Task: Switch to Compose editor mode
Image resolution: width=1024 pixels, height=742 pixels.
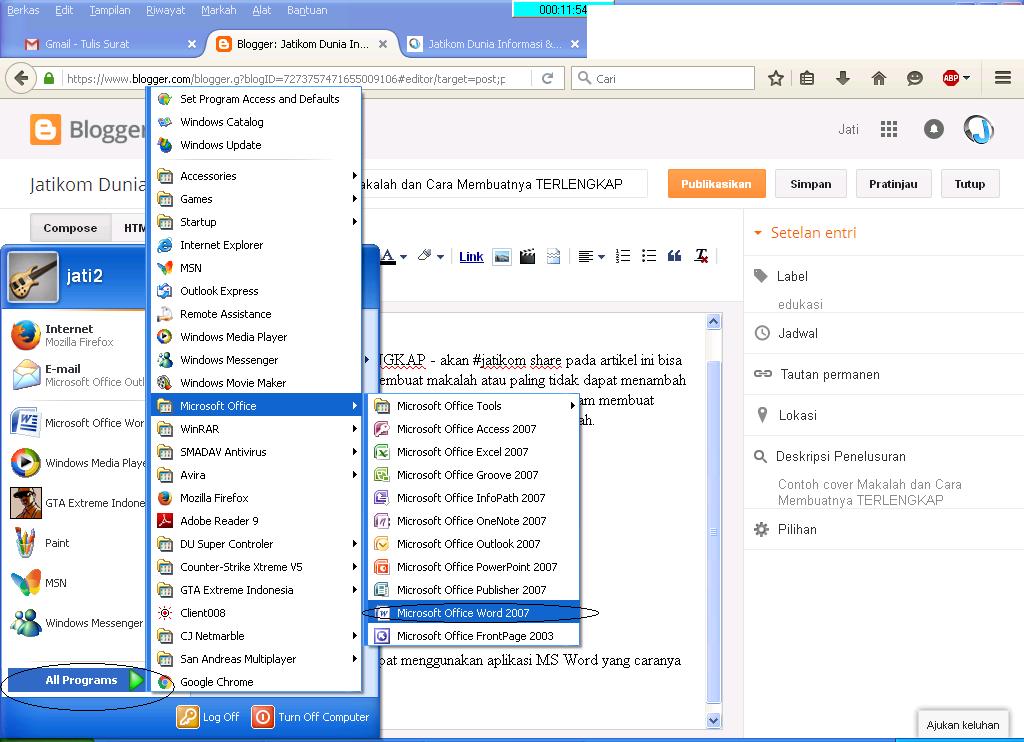Action: [71, 228]
